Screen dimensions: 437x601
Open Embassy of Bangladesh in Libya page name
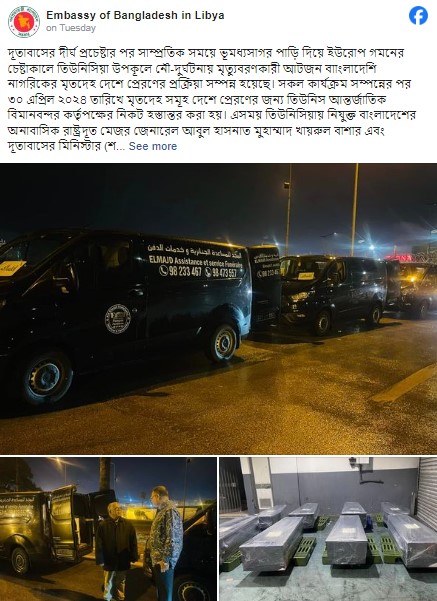click(x=135, y=15)
